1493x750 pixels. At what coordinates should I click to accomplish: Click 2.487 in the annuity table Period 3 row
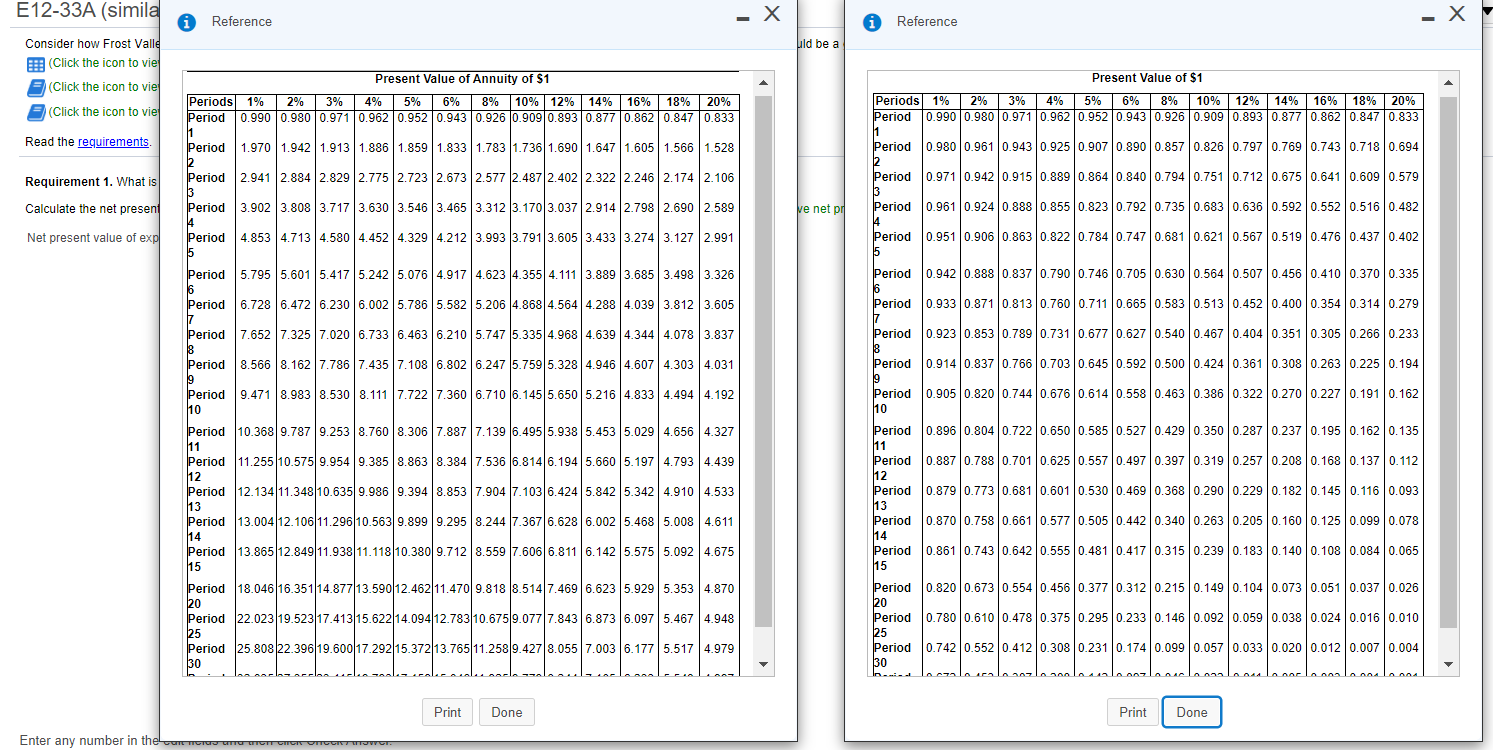pos(527,178)
